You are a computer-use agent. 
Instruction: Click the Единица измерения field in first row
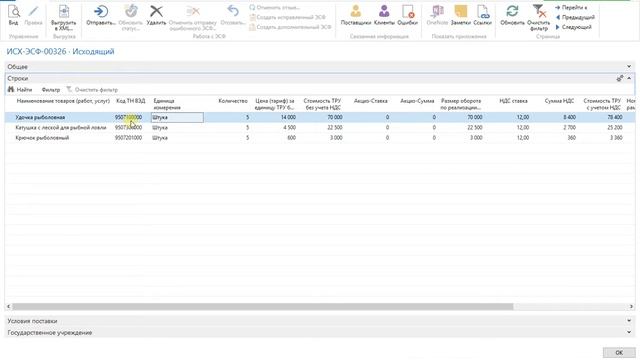[177, 117]
